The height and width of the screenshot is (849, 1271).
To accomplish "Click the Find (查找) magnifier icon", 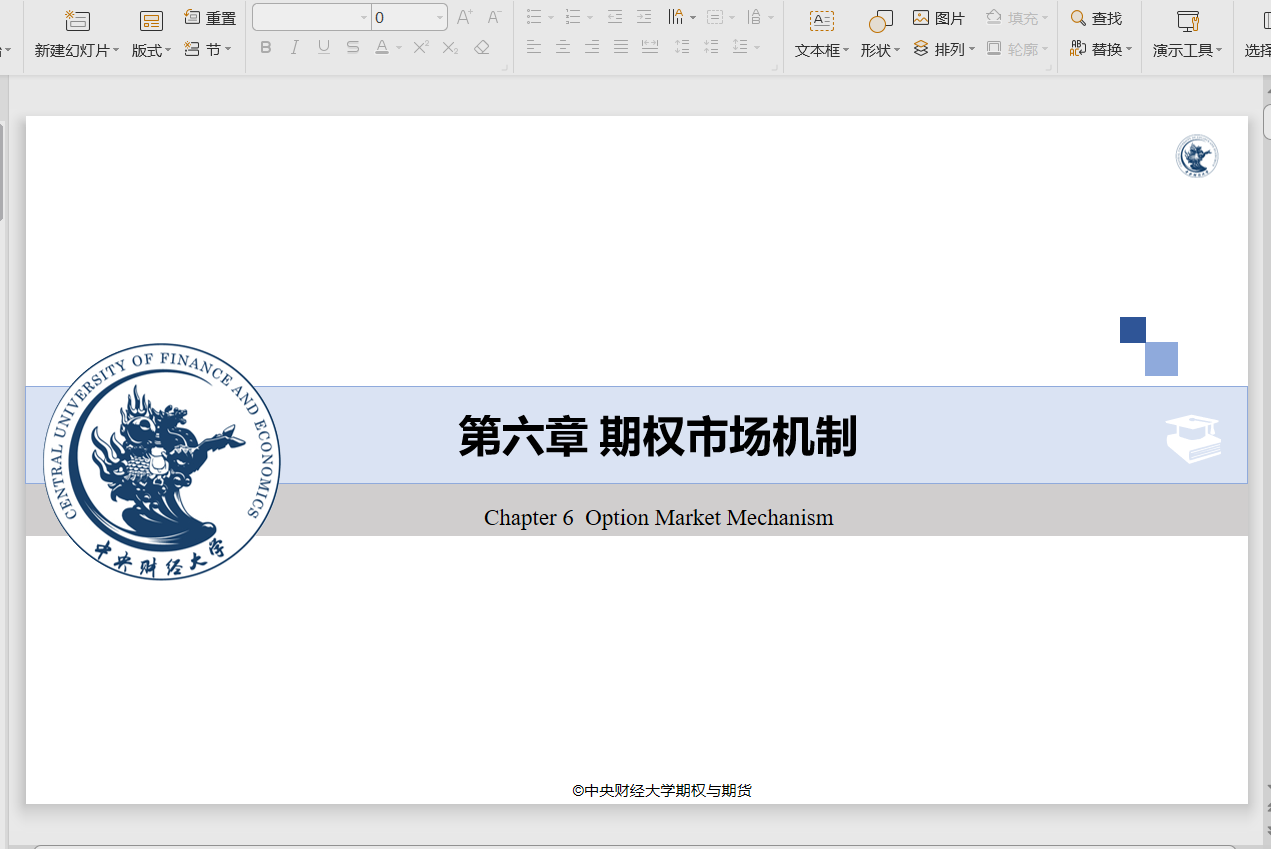I will [x=1078, y=18].
